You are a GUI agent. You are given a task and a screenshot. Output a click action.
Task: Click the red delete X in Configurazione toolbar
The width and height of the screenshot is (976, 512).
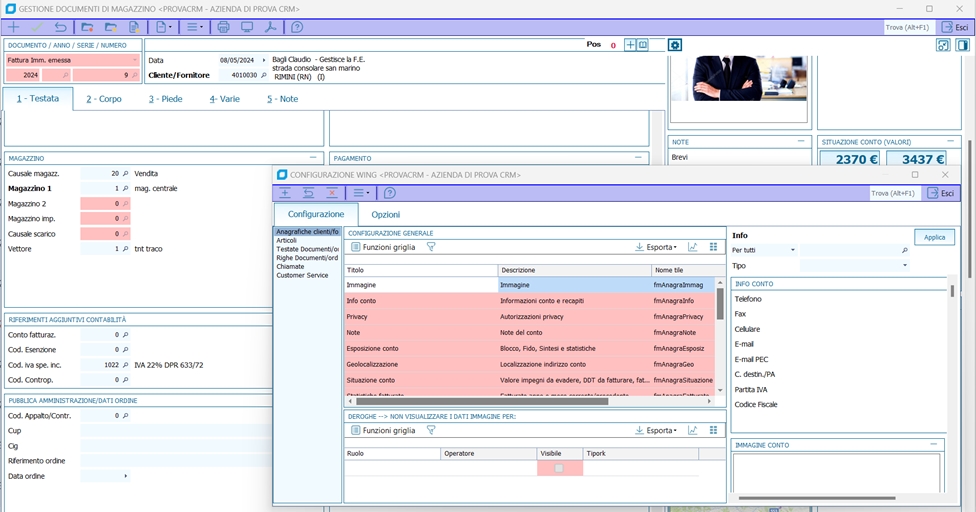tap(332, 193)
